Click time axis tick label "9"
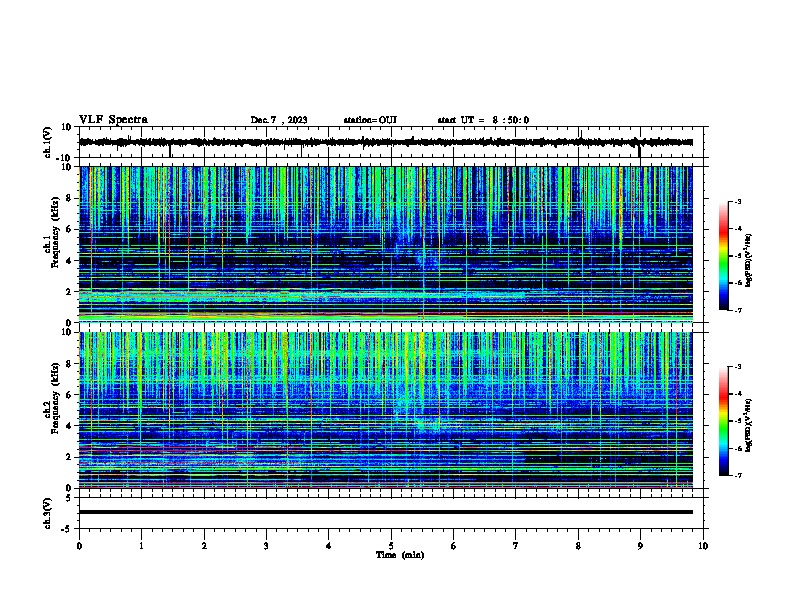Image resolution: width=792 pixels, height=612 pixels. coord(640,546)
